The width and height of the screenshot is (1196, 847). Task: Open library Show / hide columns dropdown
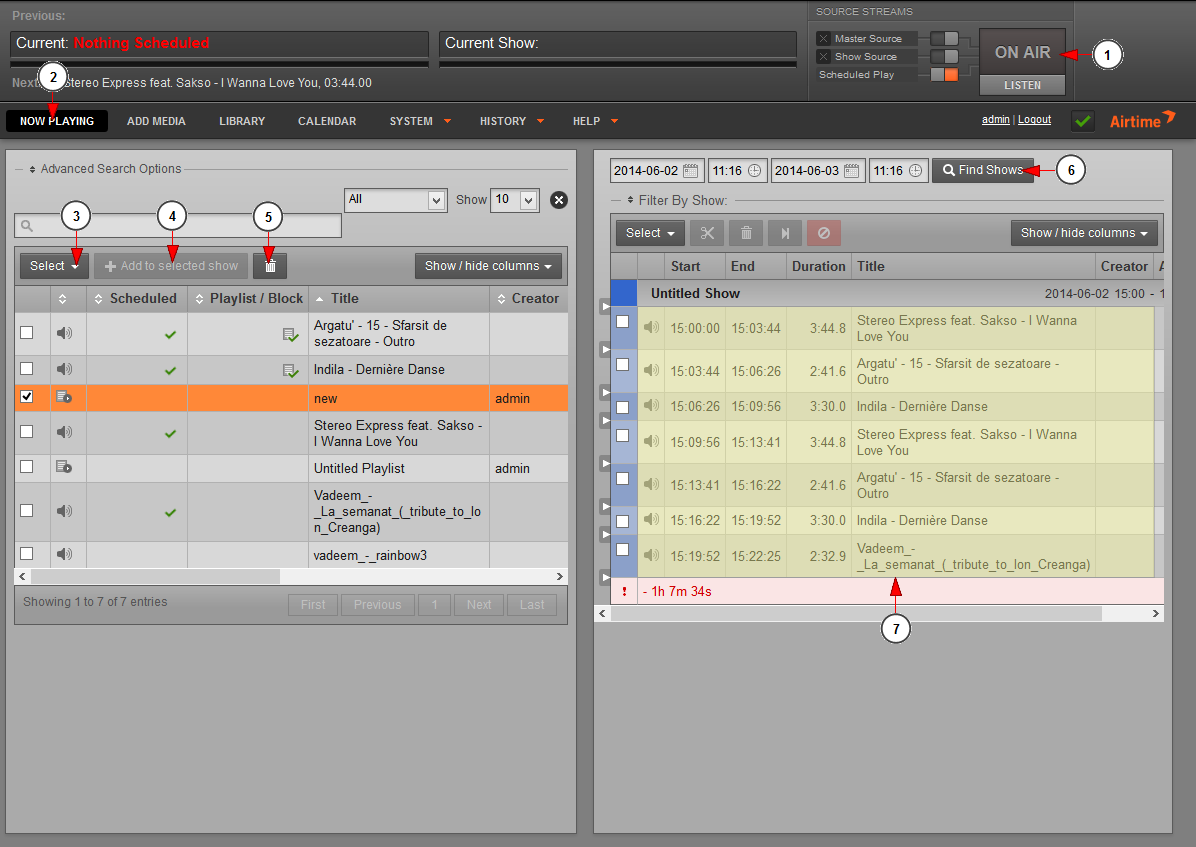(488, 266)
